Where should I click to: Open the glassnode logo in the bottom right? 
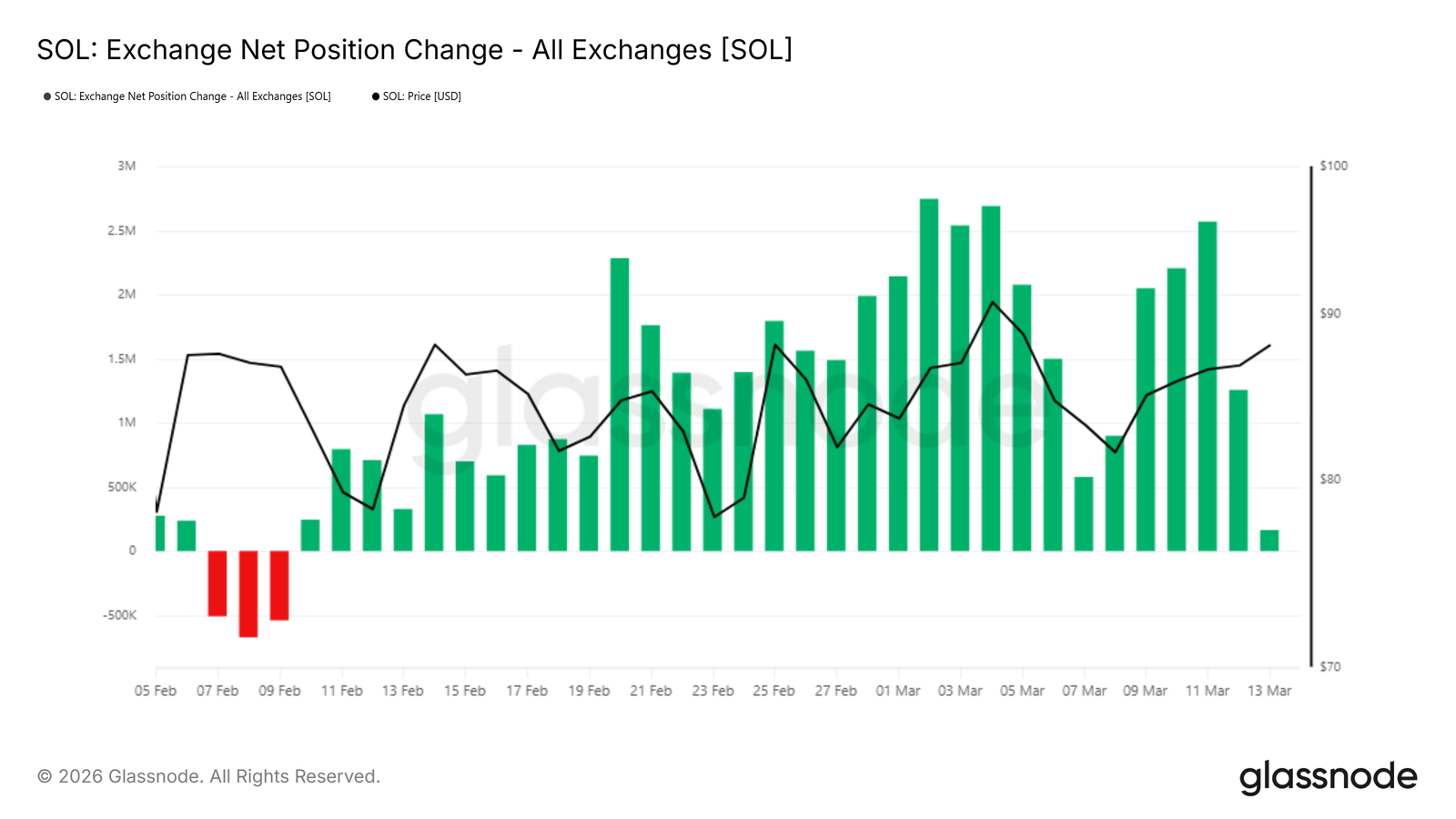[x=1328, y=777]
